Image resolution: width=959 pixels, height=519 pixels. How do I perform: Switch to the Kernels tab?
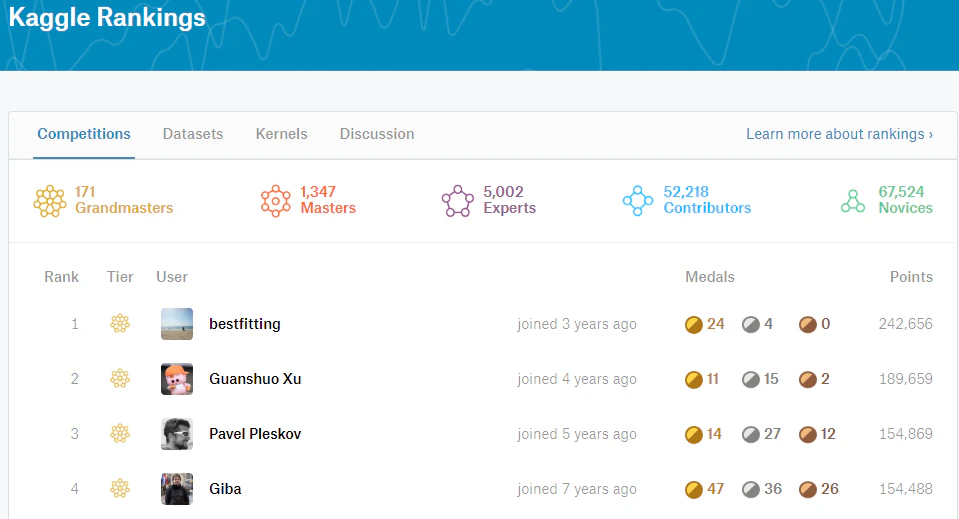coord(281,134)
